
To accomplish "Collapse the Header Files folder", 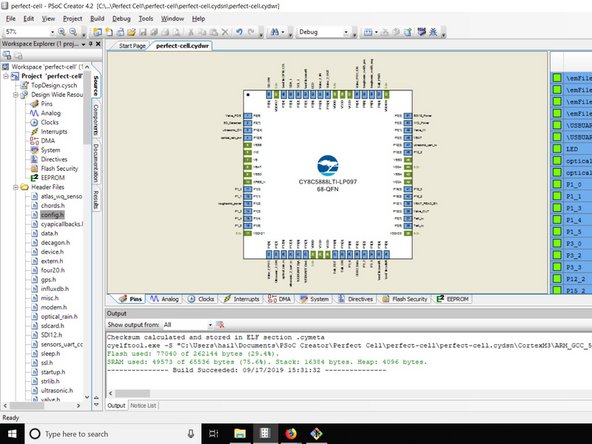I will click(16, 187).
